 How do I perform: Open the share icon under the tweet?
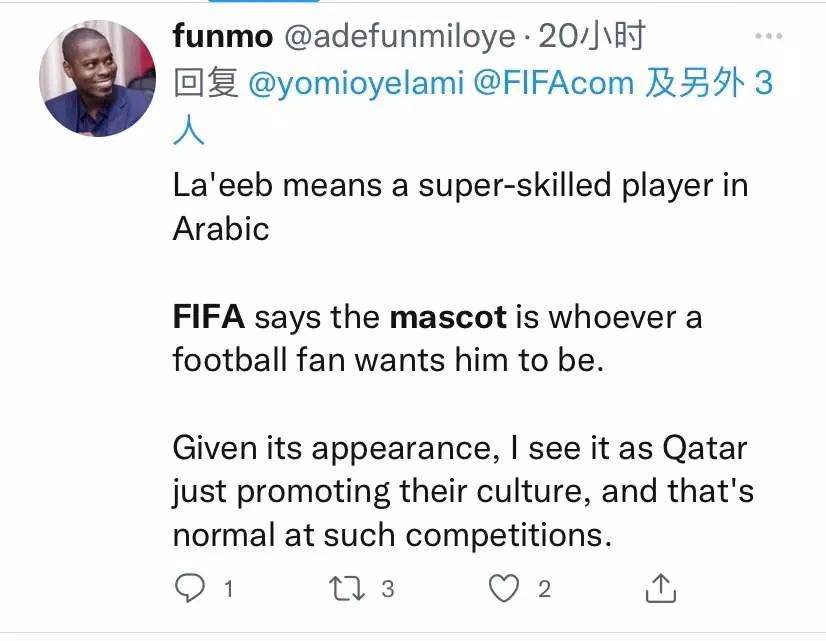click(661, 588)
